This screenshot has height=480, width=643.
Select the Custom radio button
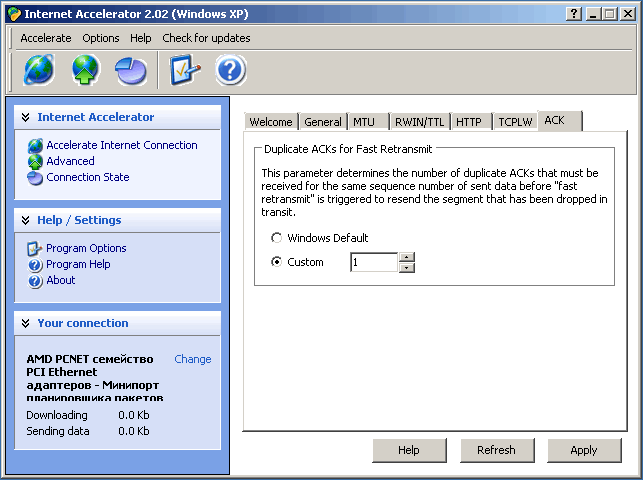coord(276,262)
